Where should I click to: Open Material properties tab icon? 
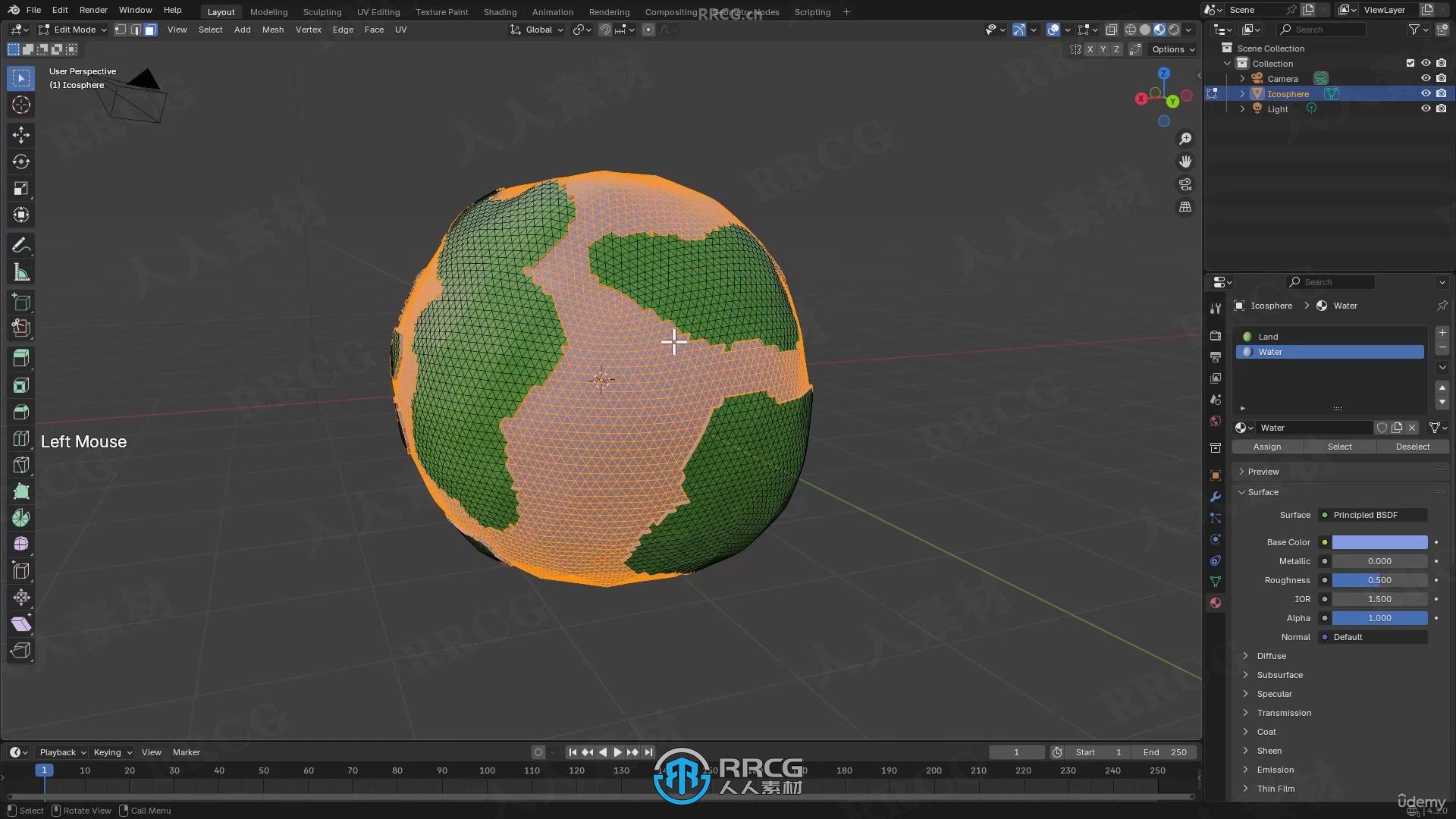click(x=1216, y=603)
